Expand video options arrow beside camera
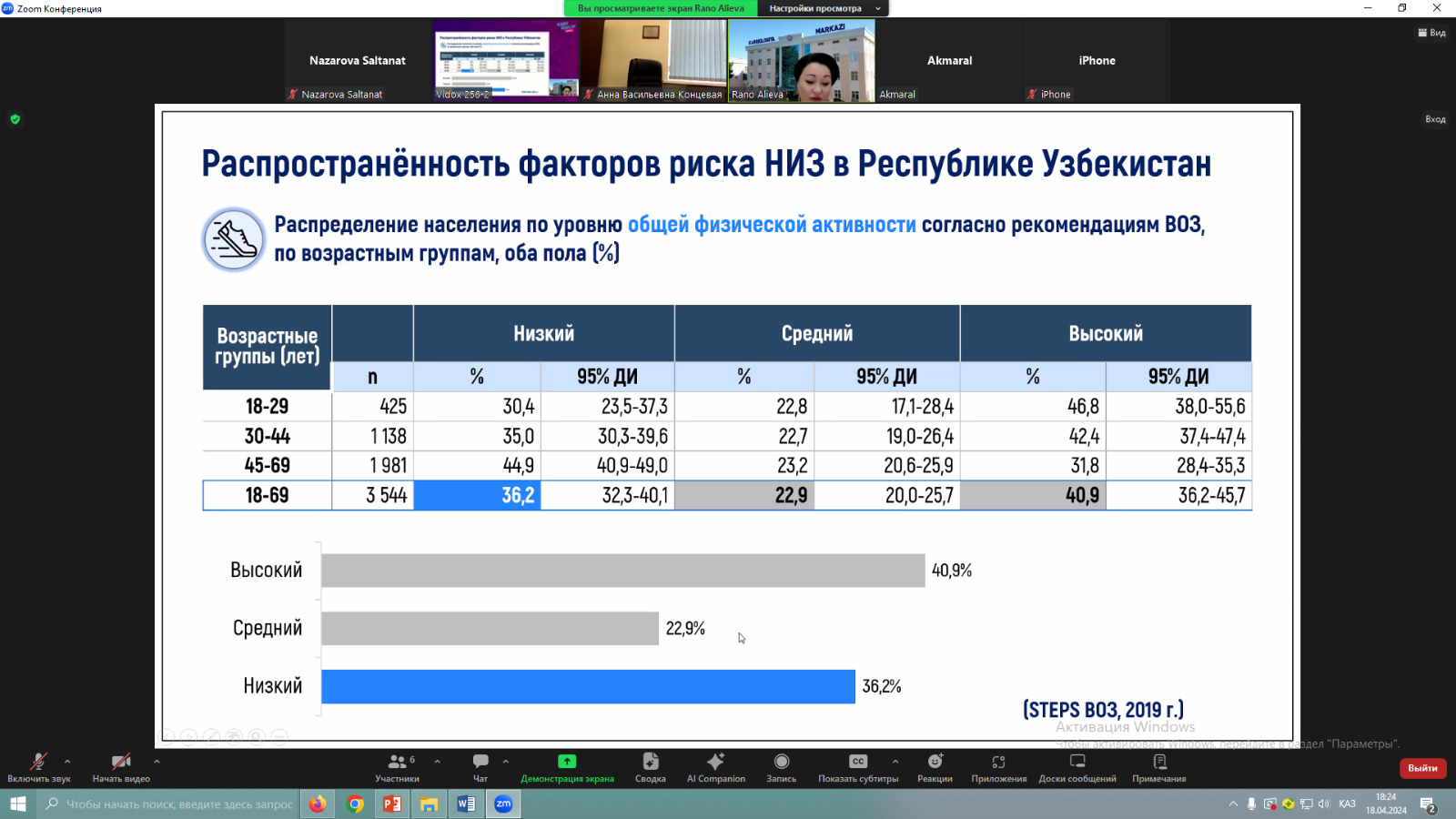This screenshot has height=819, width=1456. tap(157, 762)
